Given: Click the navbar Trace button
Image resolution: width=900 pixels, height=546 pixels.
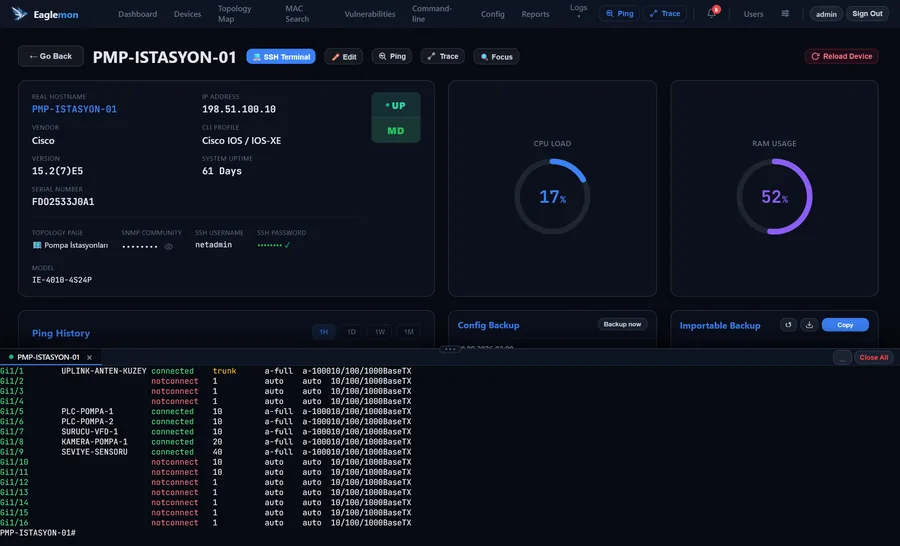Looking at the screenshot, I should pos(665,13).
